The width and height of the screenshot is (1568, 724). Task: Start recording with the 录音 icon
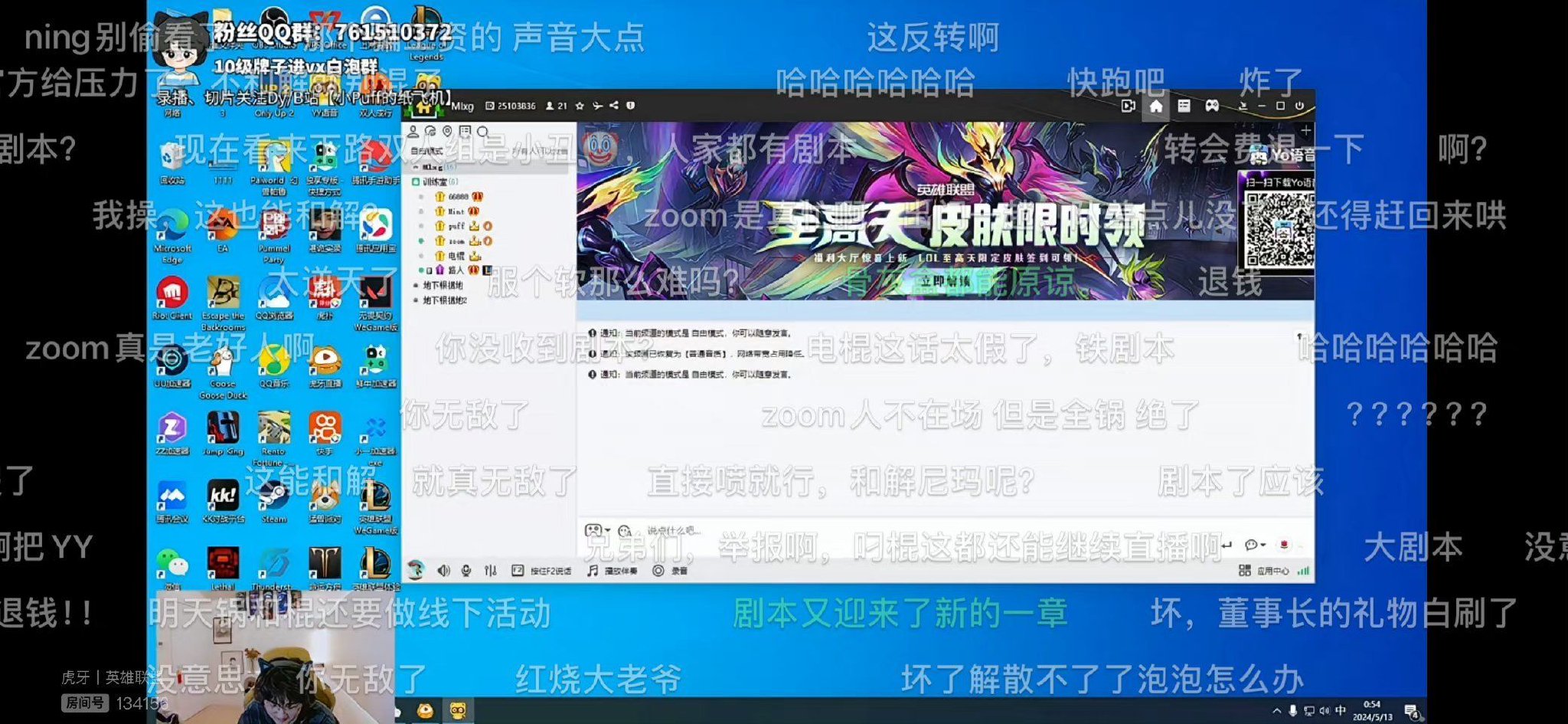[658, 571]
